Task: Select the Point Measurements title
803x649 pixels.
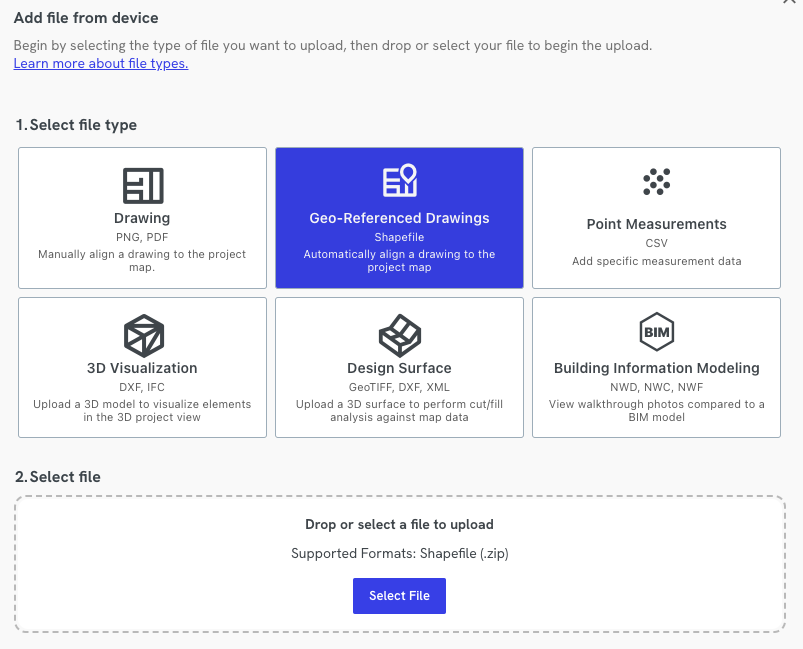Action: coord(656,224)
